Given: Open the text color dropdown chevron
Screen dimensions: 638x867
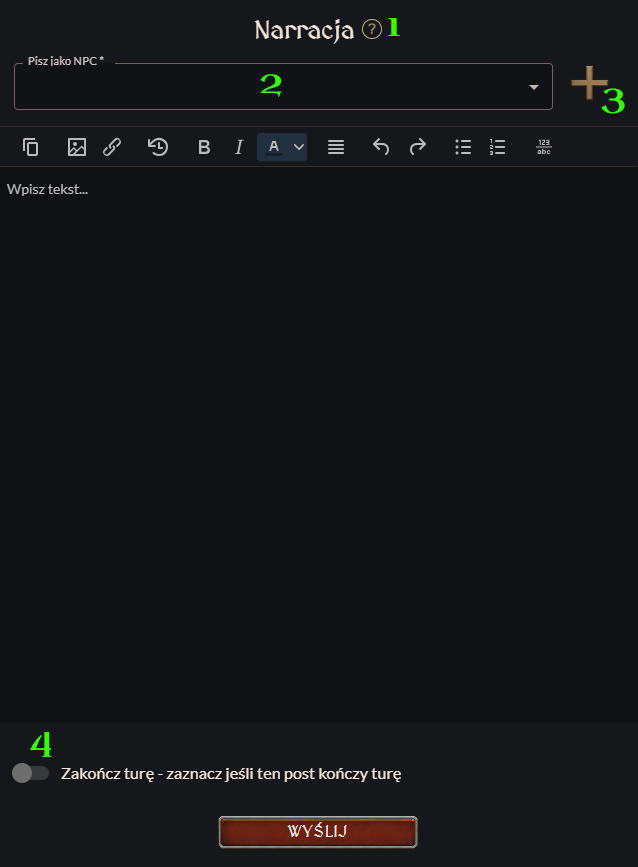Looking at the screenshot, I should tap(298, 147).
